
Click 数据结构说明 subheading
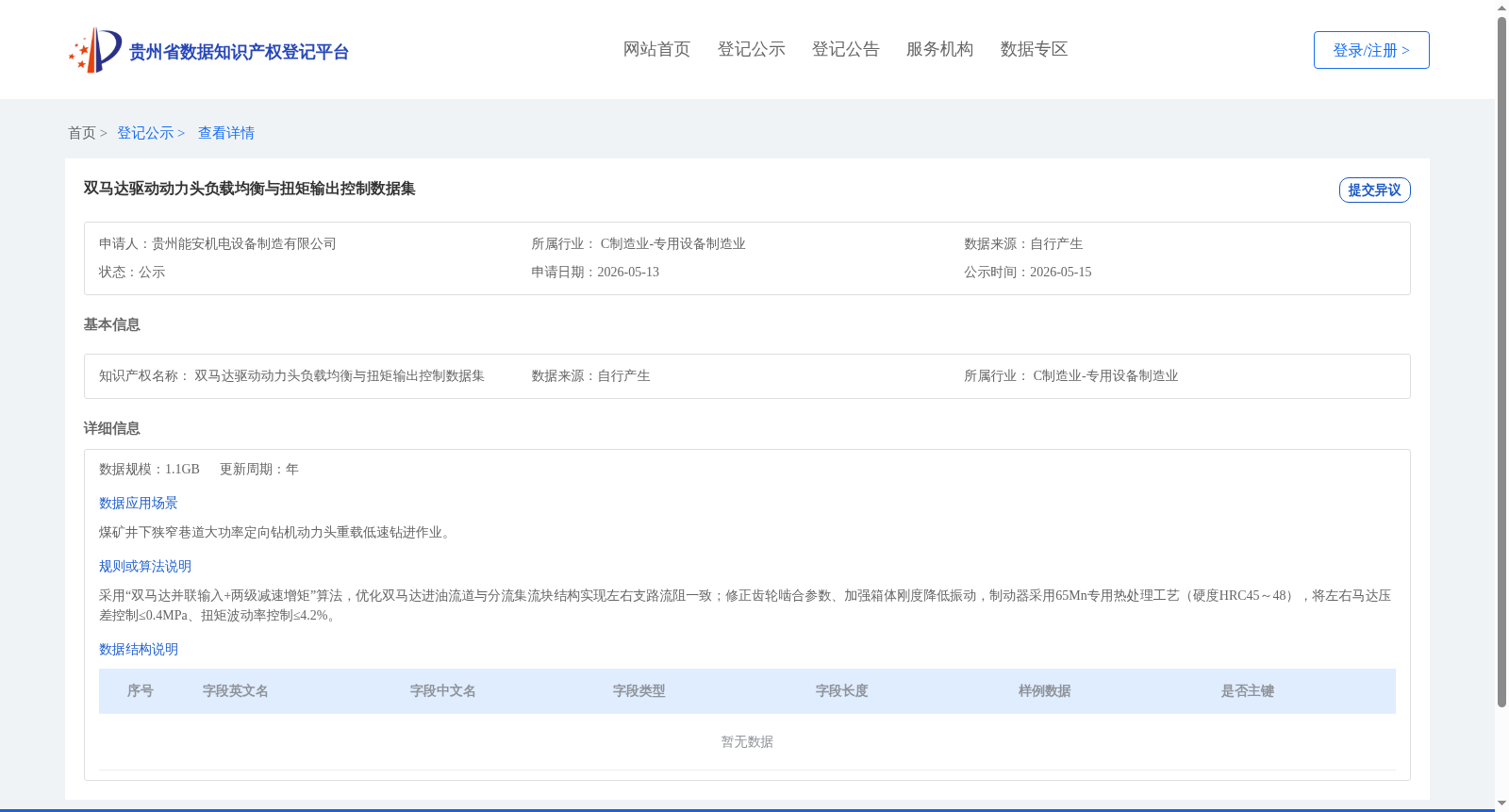tap(139, 650)
